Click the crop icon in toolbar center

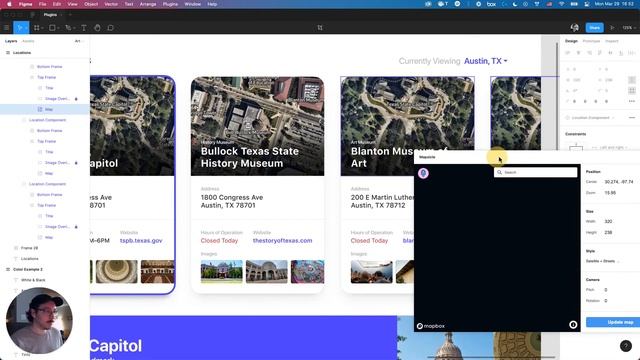click(x=320, y=28)
